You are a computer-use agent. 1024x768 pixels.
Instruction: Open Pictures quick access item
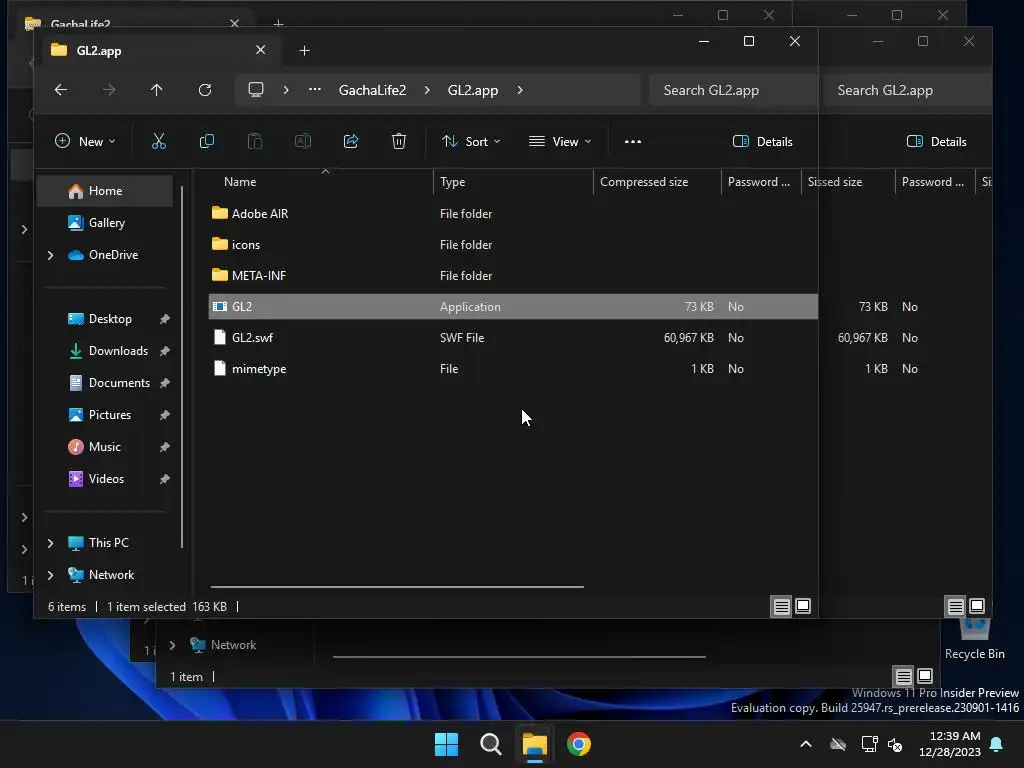coord(104,415)
